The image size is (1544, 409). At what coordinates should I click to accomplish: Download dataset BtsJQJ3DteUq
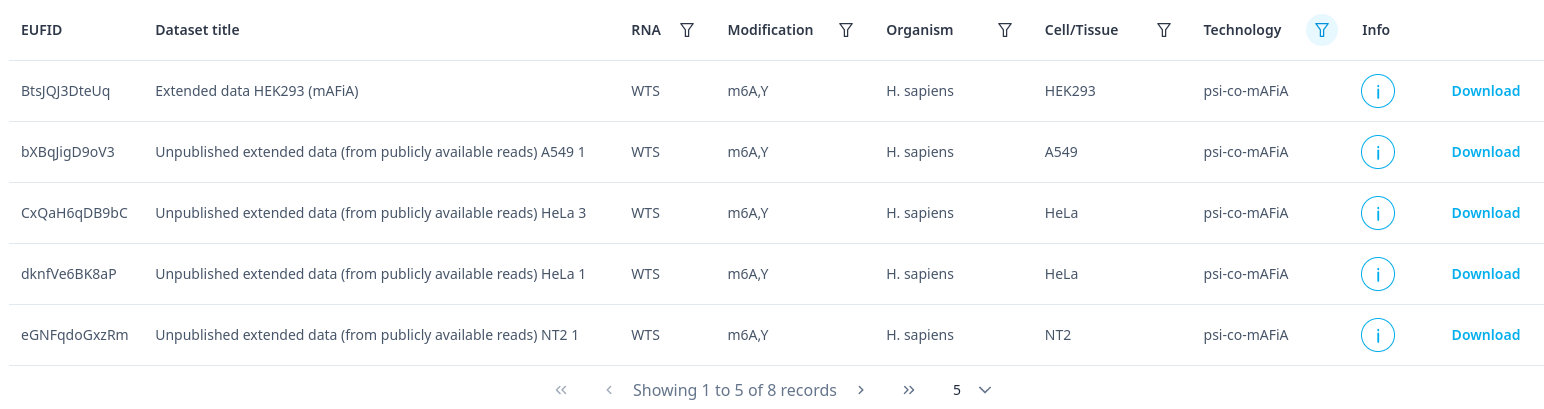tap(1485, 91)
